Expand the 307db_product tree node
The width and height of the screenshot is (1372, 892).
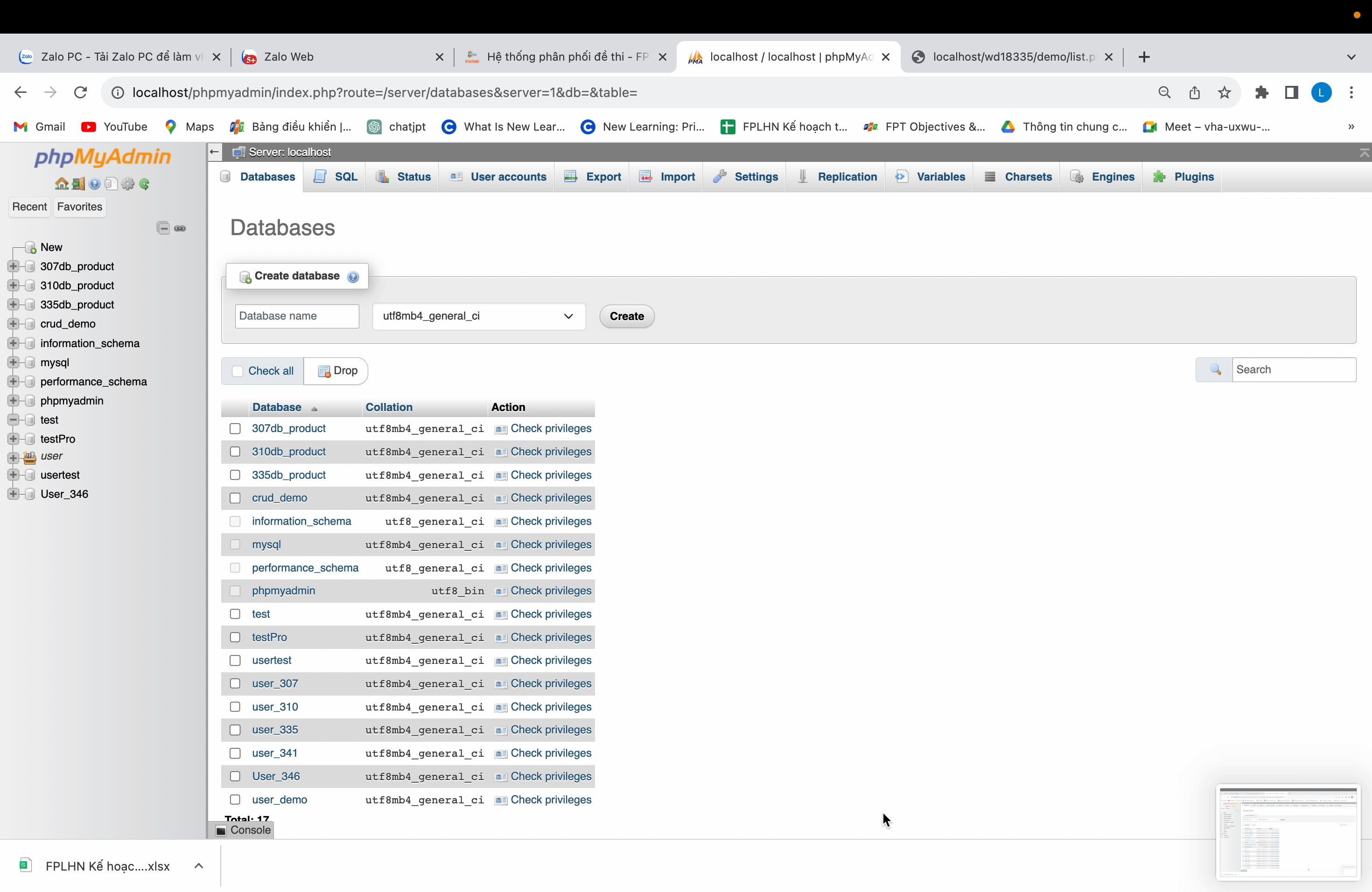coord(13,266)
